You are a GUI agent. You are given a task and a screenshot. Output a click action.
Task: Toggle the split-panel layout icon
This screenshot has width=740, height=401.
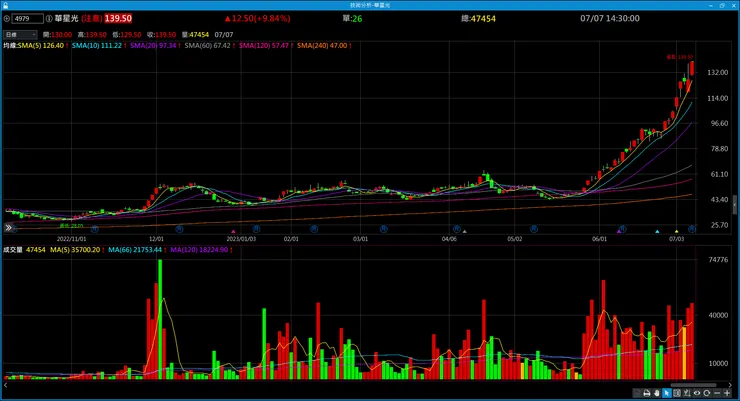tap(677, 393)
